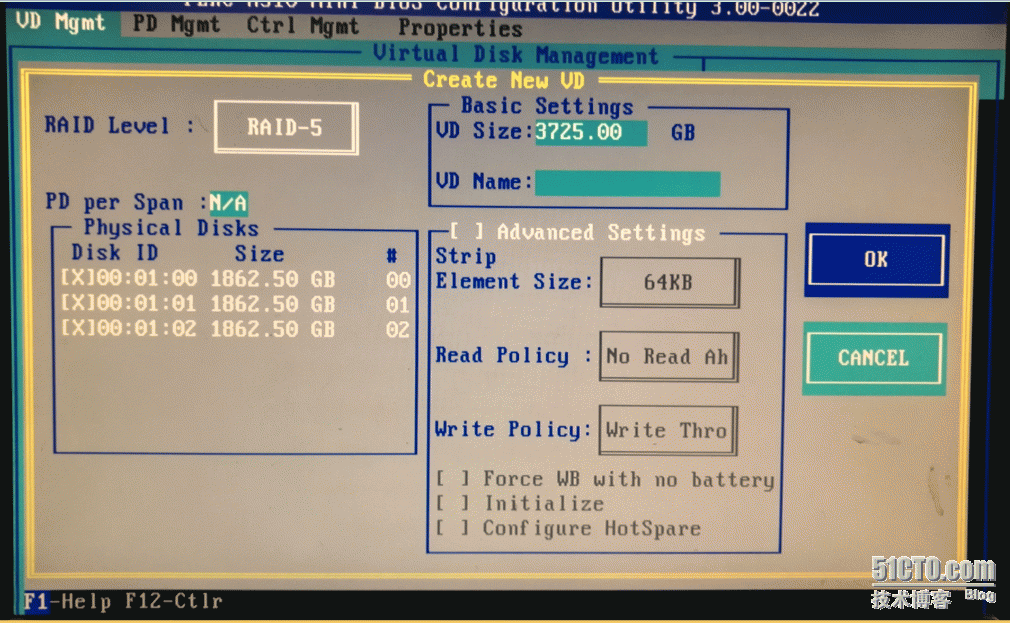Open the RAID Level selector showing RAID-5

pos(286,128)
